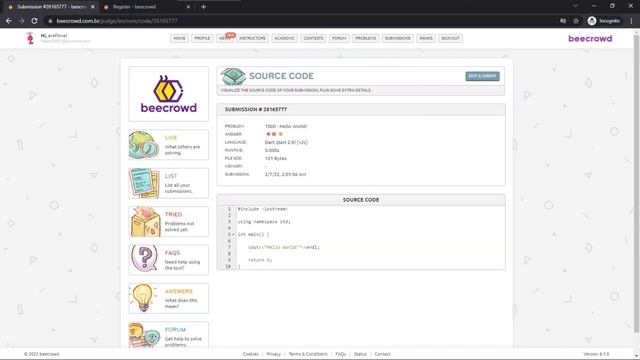Click the submission date 2/7/22 value
Image resolution: width=640 pixels, height=360 pixels.
[x=285, y=174]
